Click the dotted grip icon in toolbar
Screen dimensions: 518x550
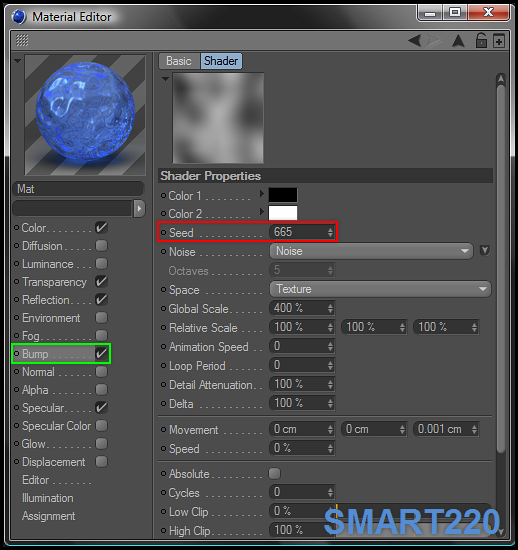(22, 40)
